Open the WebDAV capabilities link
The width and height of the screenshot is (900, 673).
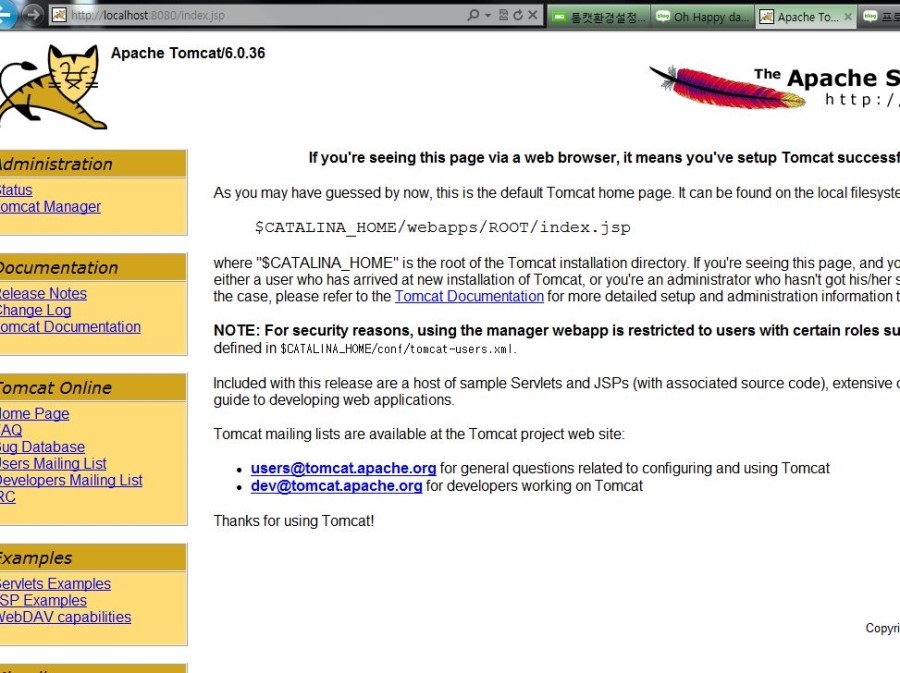65,617
